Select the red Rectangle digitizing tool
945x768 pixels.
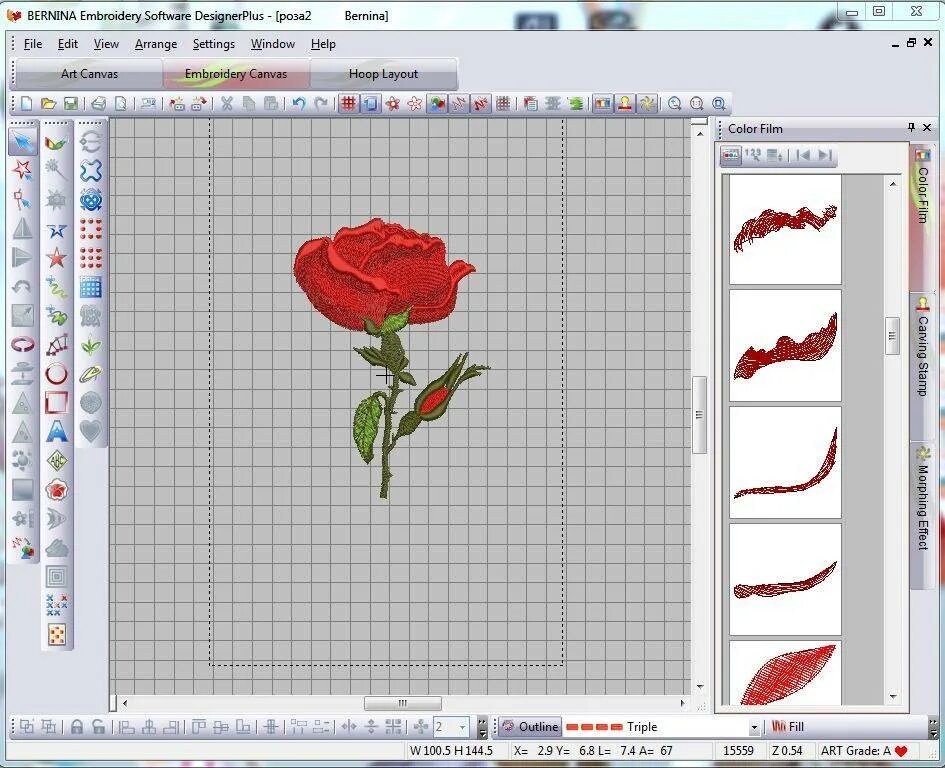click(57, 403)
